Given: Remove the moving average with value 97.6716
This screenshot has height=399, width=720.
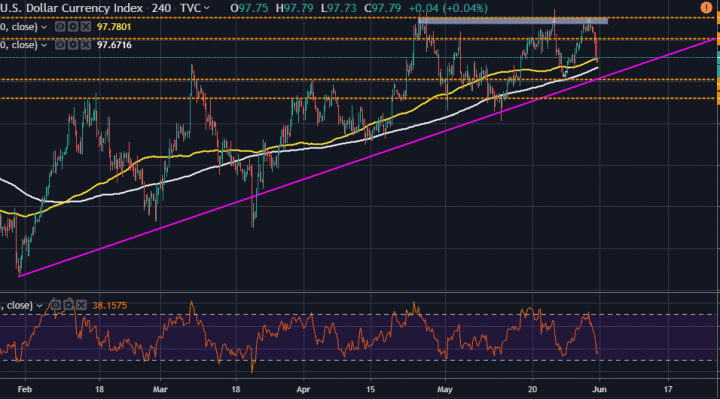Looking at the screenshot, I should [85, 45].
